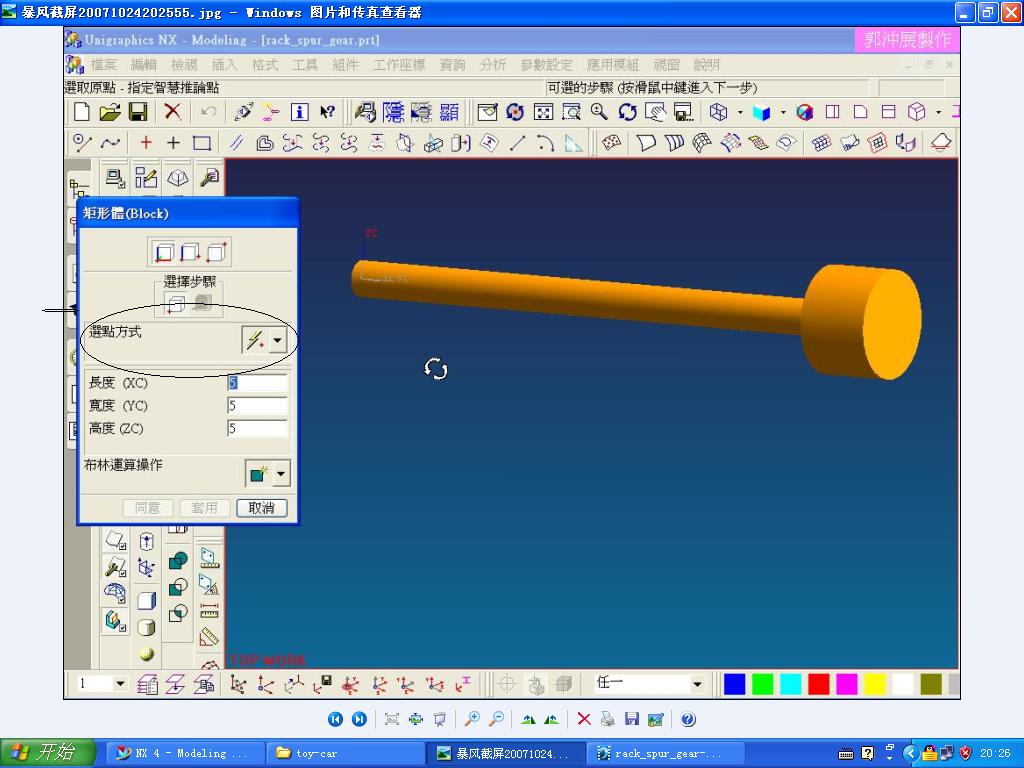Select the Two diagonal points block type

(x=216, y=252)
